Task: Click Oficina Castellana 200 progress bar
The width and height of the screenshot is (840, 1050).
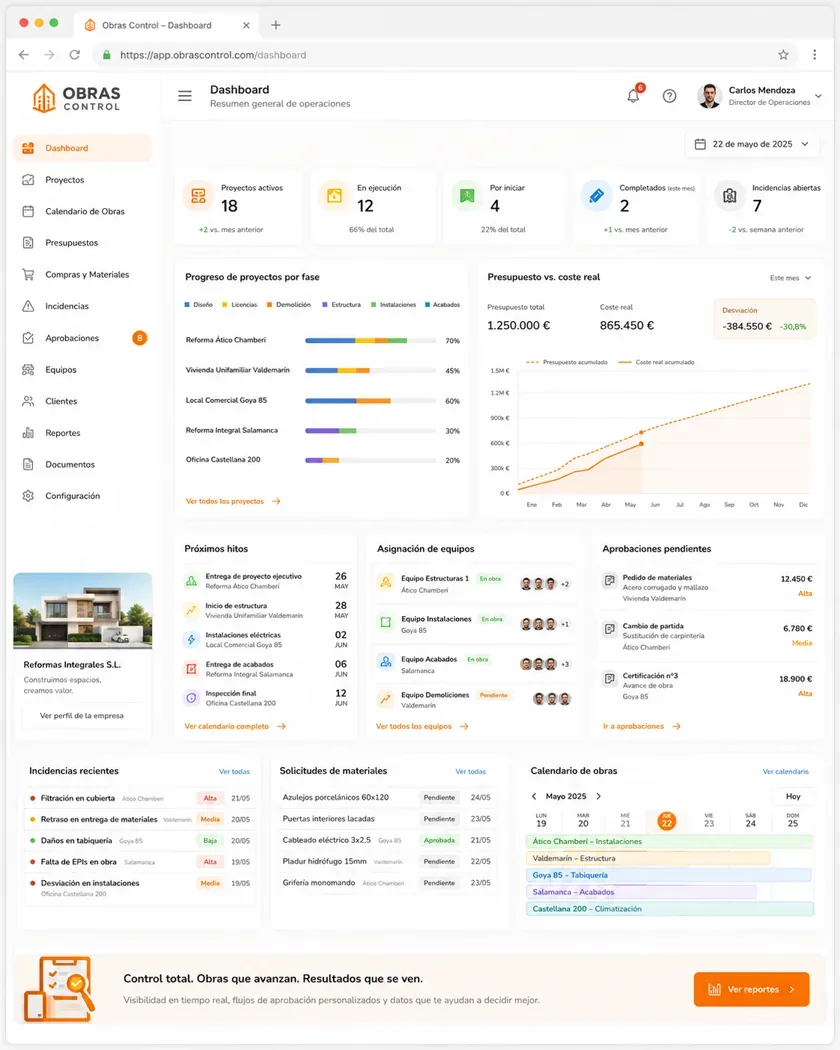Action: (370, 460)
